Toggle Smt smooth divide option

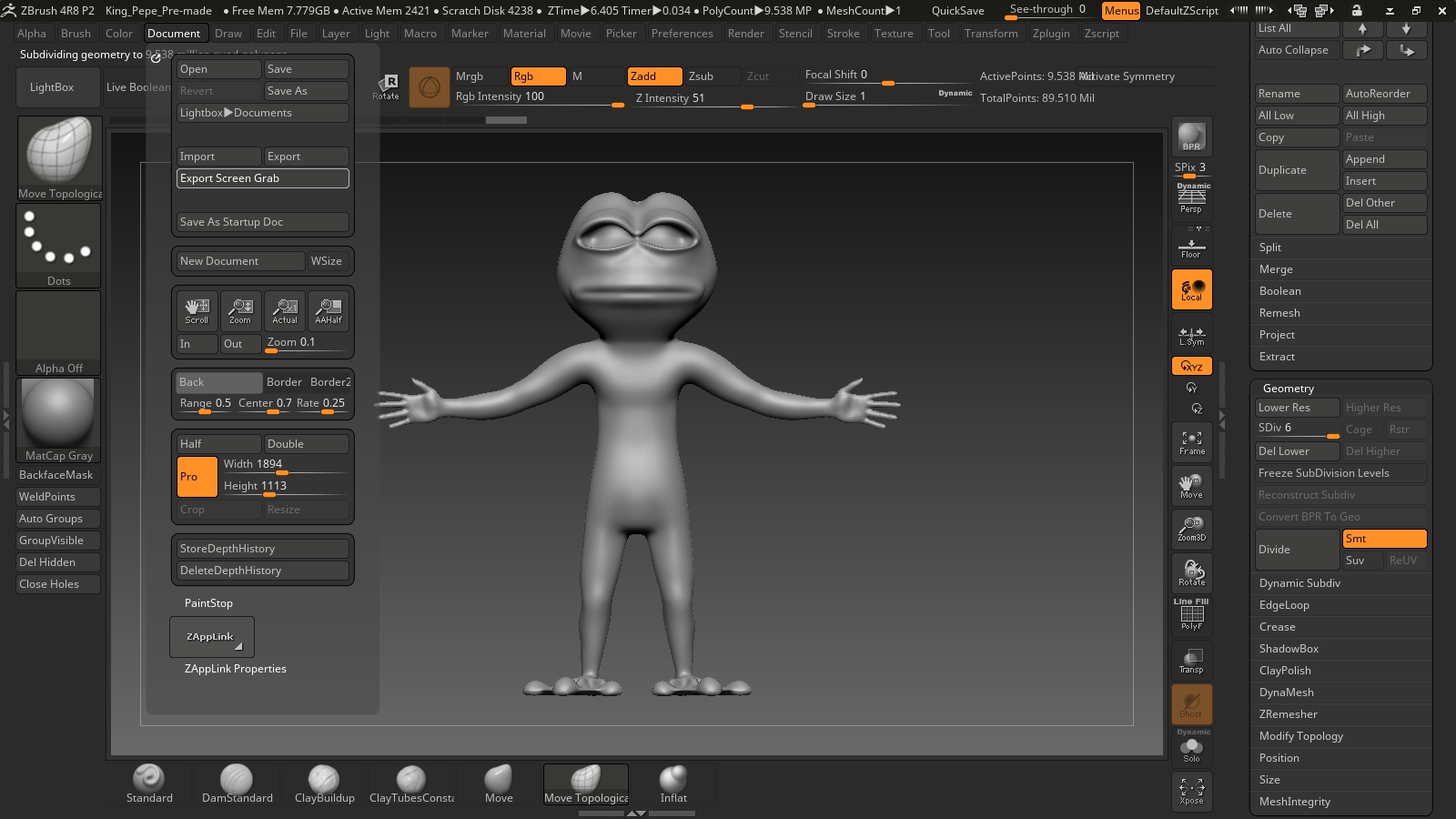(1384, 539)
